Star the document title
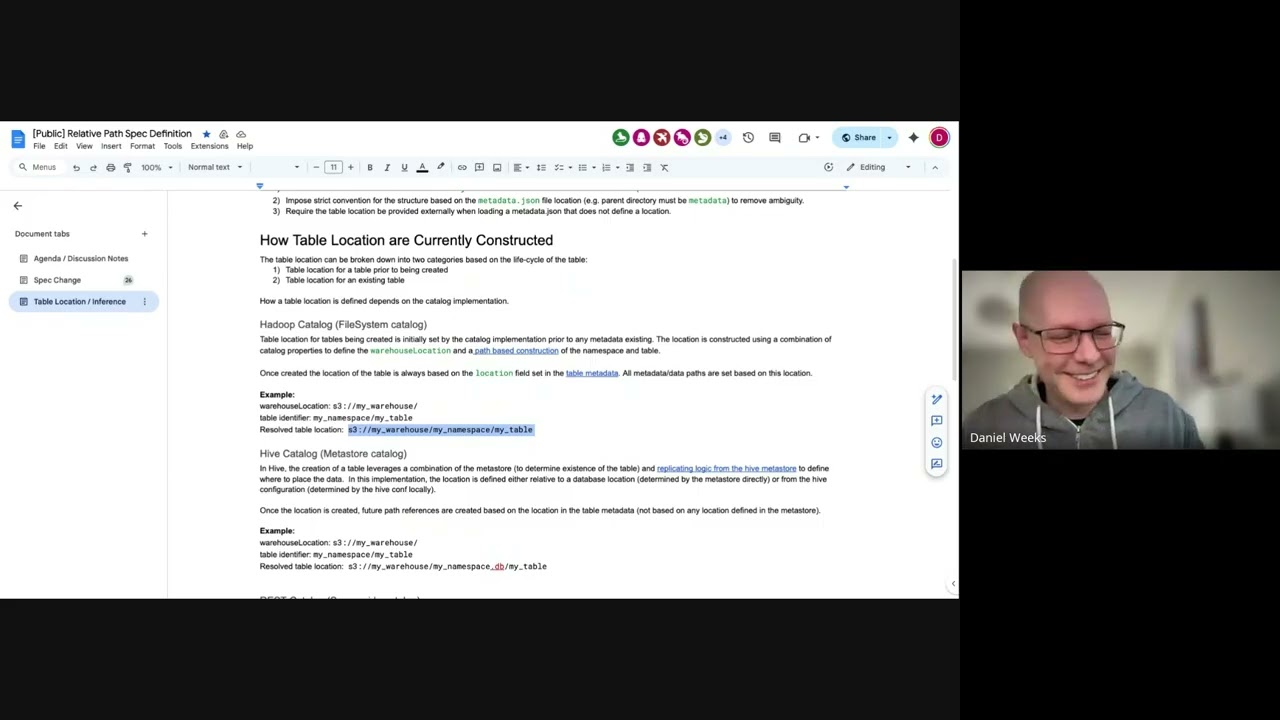 (x=206, y=134)
